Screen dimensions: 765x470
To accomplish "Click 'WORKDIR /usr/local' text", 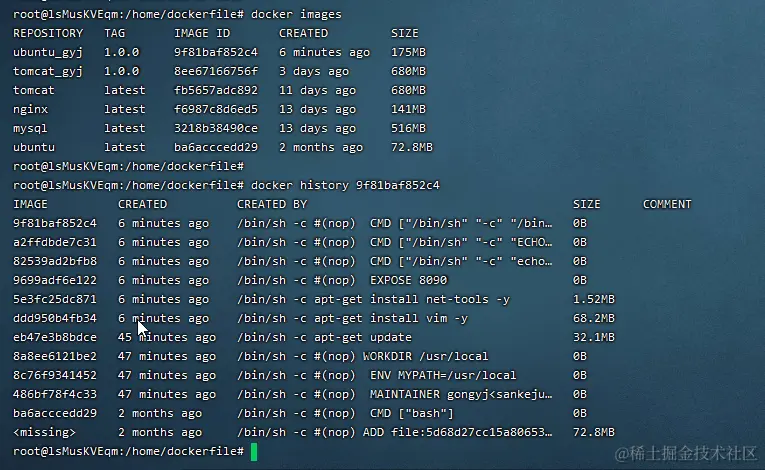I will (x=425, y=356).
